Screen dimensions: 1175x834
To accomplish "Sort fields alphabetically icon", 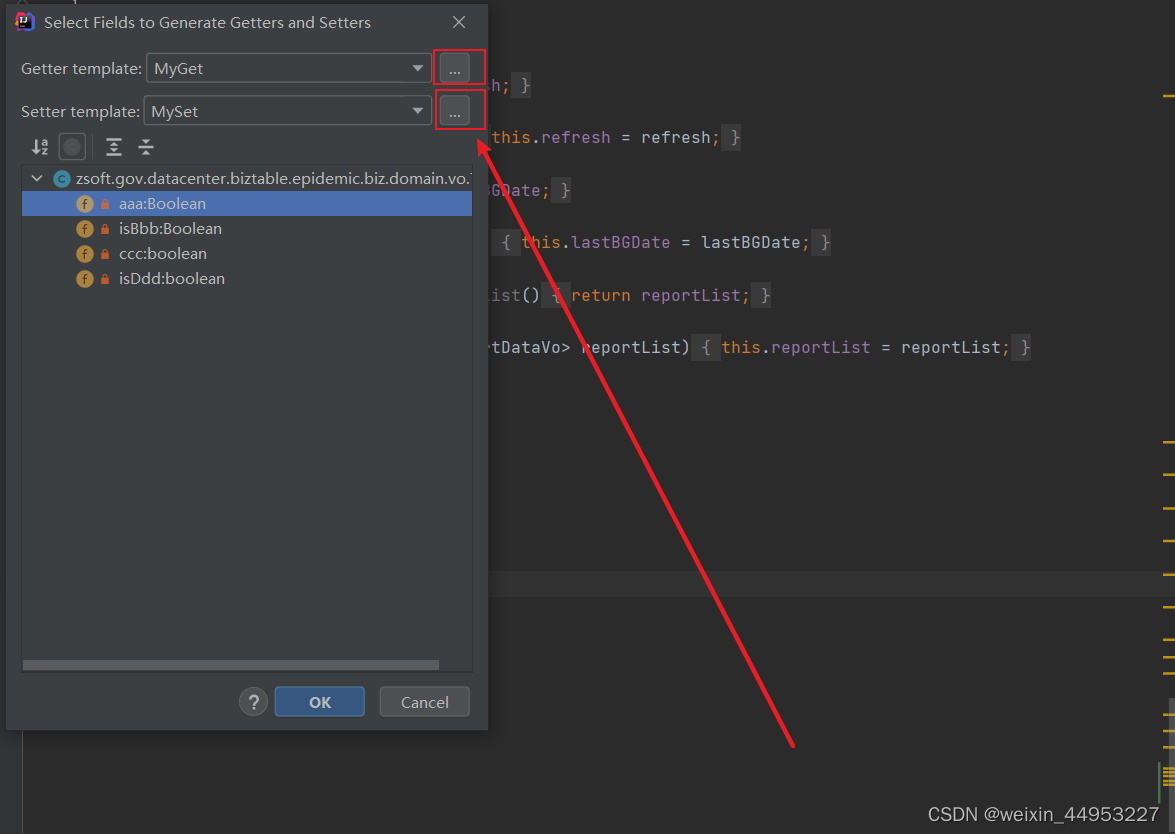I will click(40, 147).
